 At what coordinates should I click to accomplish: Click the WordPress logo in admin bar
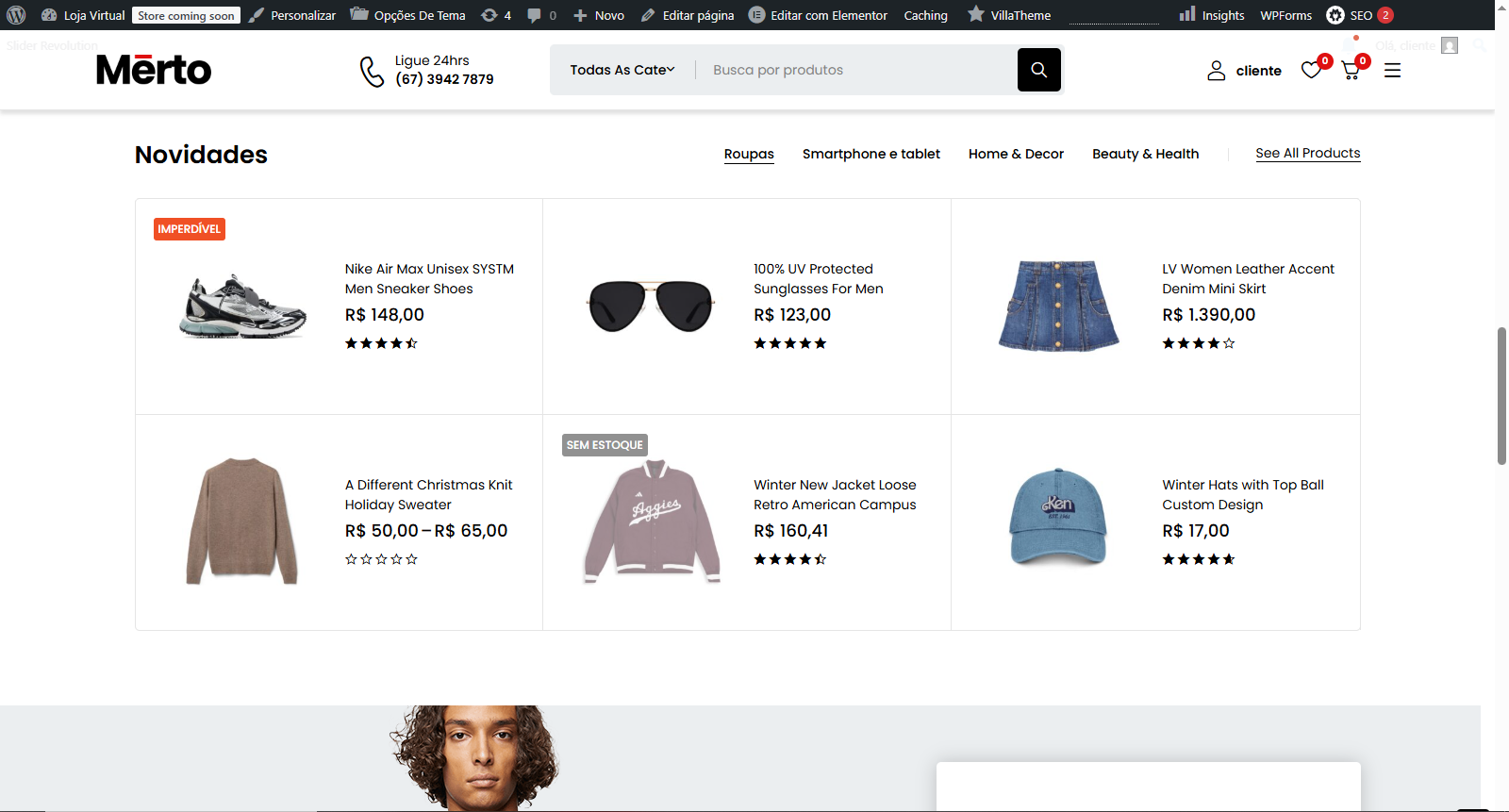[x=16, y=15]
